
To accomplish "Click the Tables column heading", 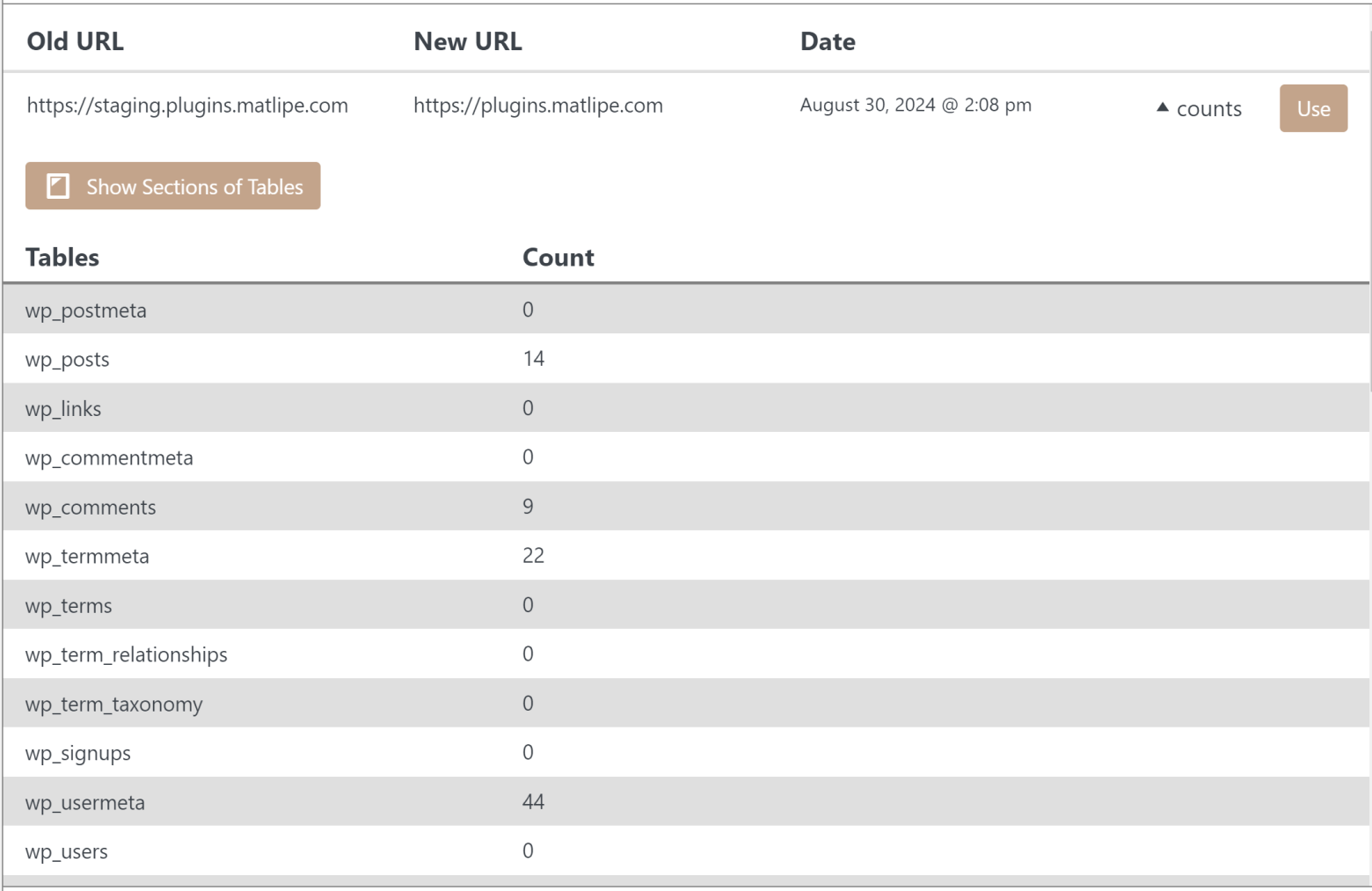I will pos(62,258).
